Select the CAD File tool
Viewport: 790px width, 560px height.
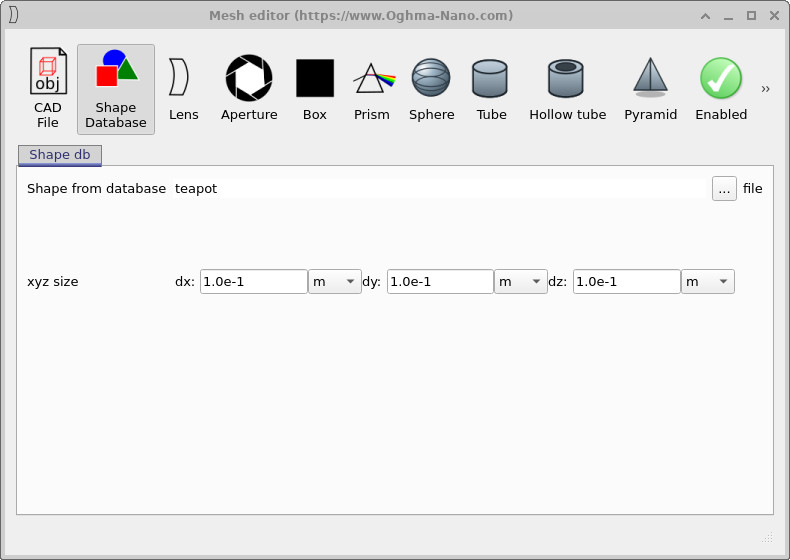pos(47,88)
